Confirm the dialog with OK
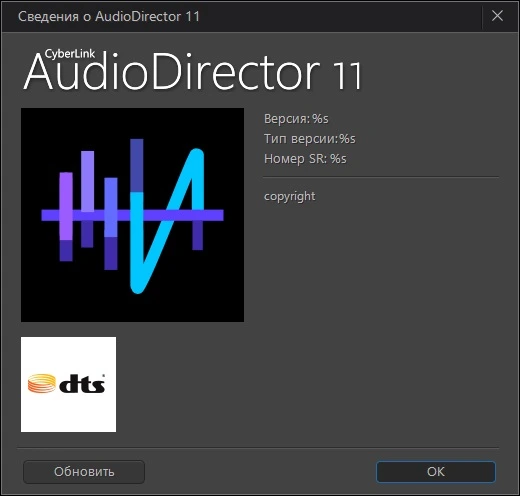 tap(436, 472)
